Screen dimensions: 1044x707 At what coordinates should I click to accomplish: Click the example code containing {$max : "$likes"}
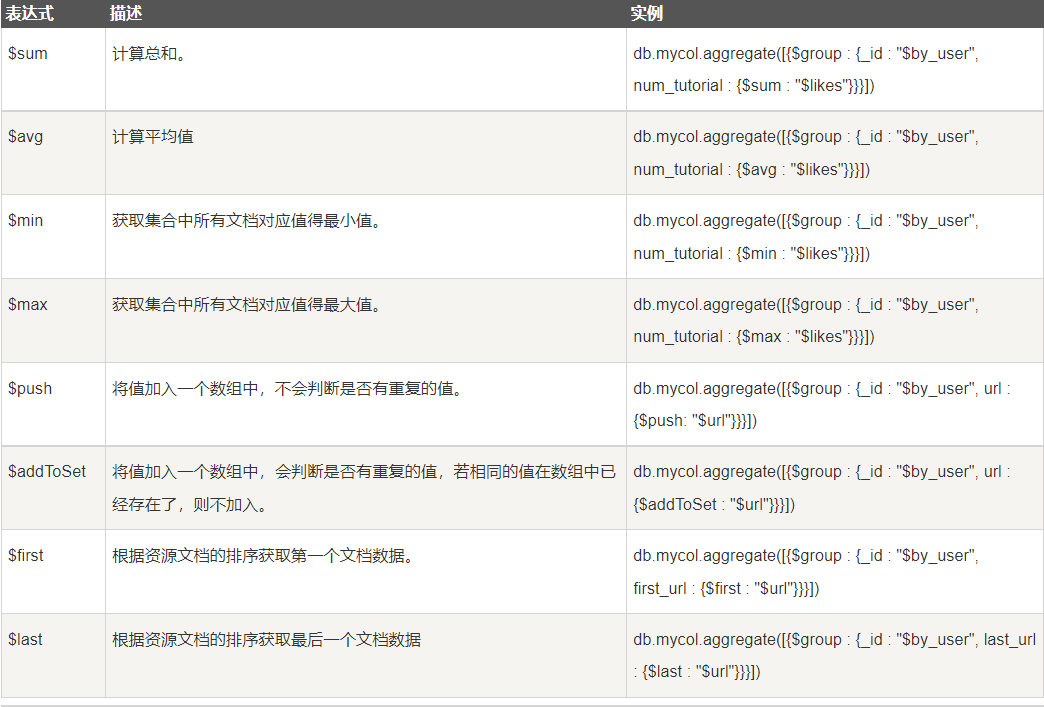coord(806,321)
